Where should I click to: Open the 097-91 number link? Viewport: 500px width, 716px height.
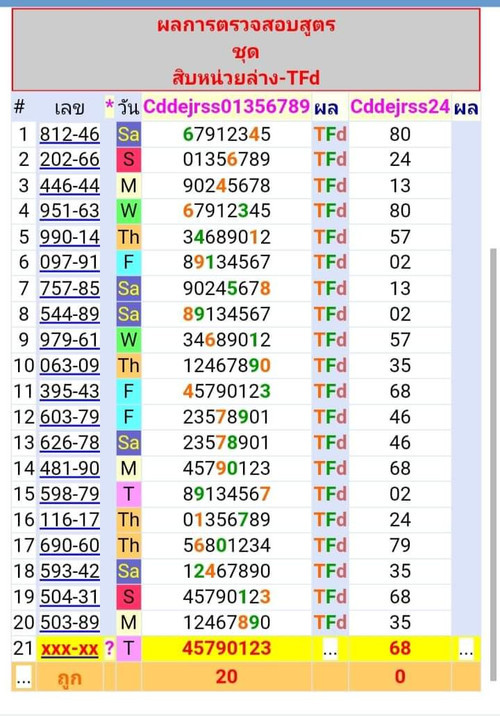69,262
